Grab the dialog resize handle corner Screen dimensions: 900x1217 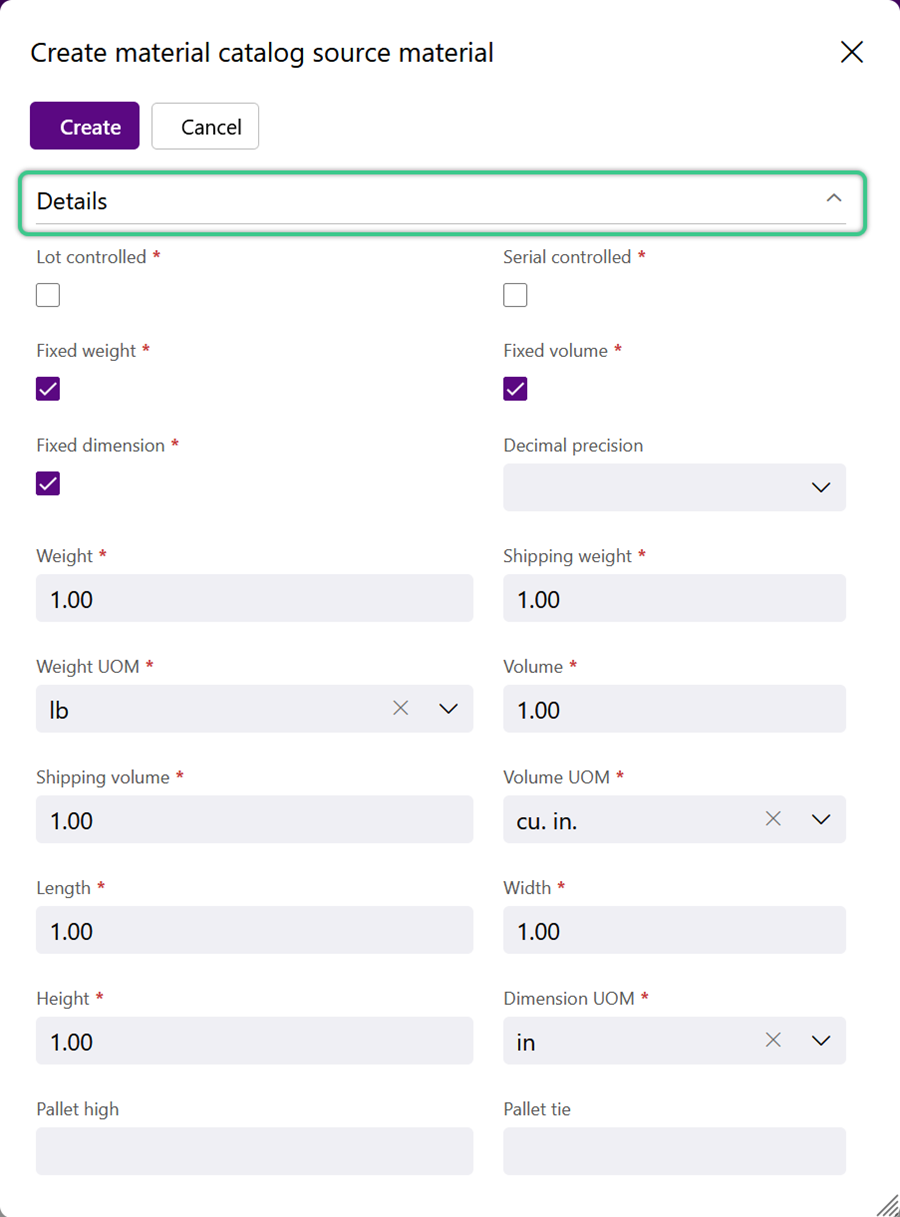click(887, 1204)
